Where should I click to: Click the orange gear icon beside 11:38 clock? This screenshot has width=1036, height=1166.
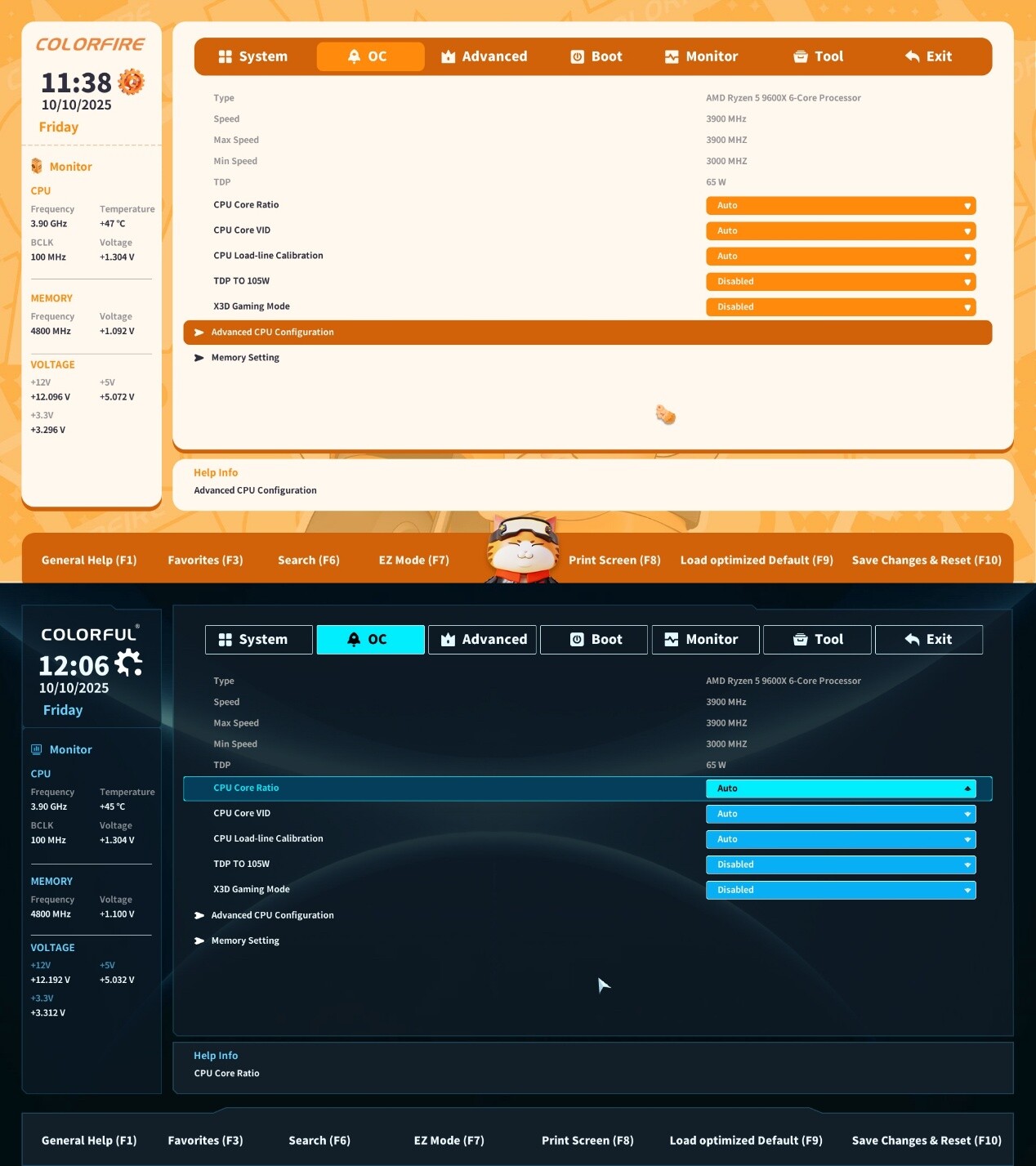pyautogui.click(x=131, y=82)
